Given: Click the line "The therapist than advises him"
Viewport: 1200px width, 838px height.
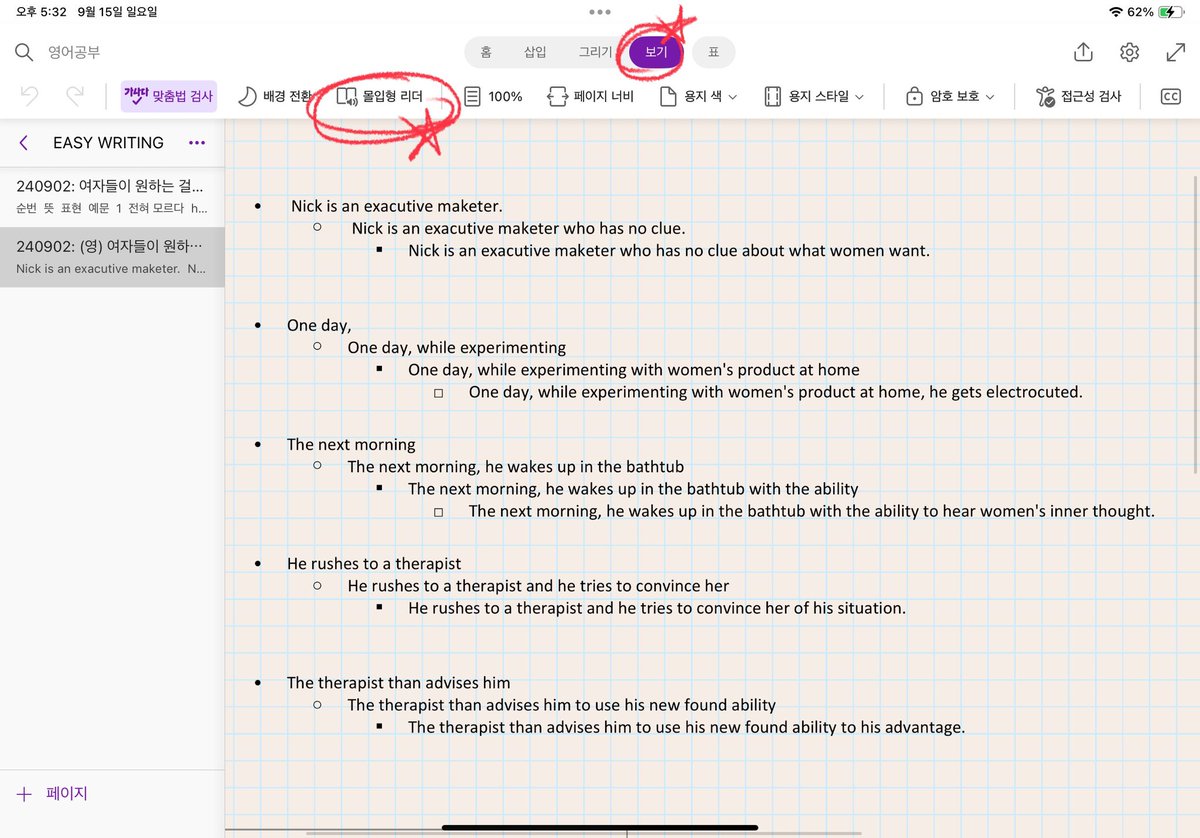Looking at the screenshot, I should (398, 682).
